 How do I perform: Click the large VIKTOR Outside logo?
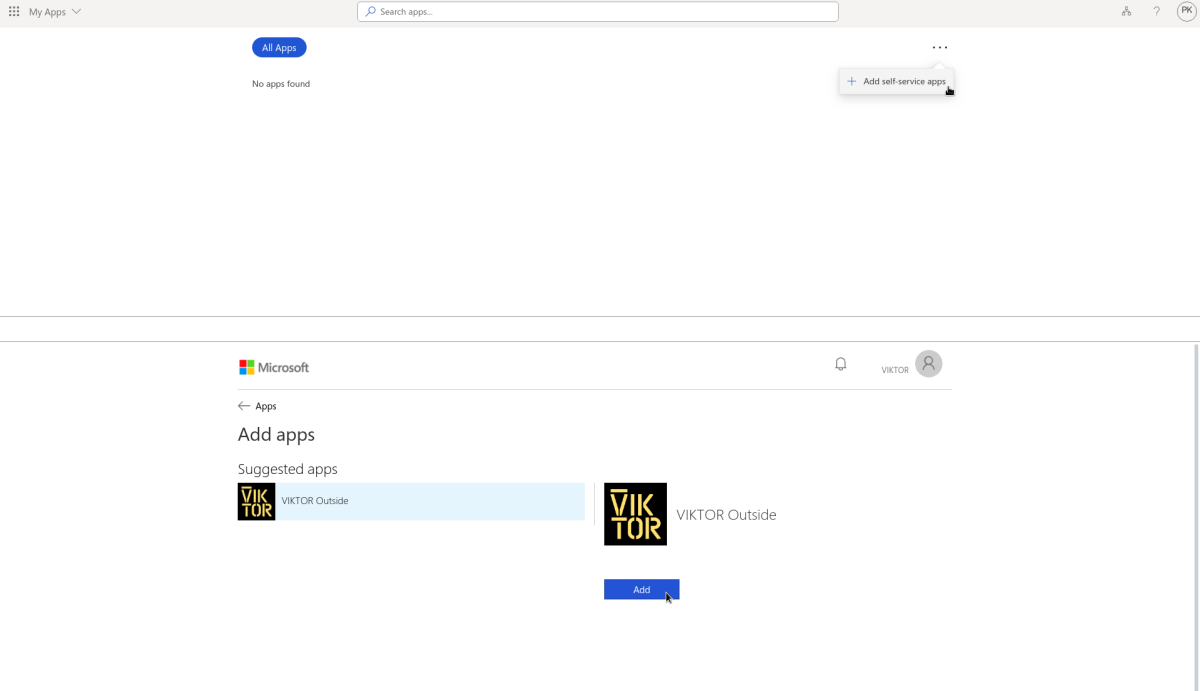(635, 514)
